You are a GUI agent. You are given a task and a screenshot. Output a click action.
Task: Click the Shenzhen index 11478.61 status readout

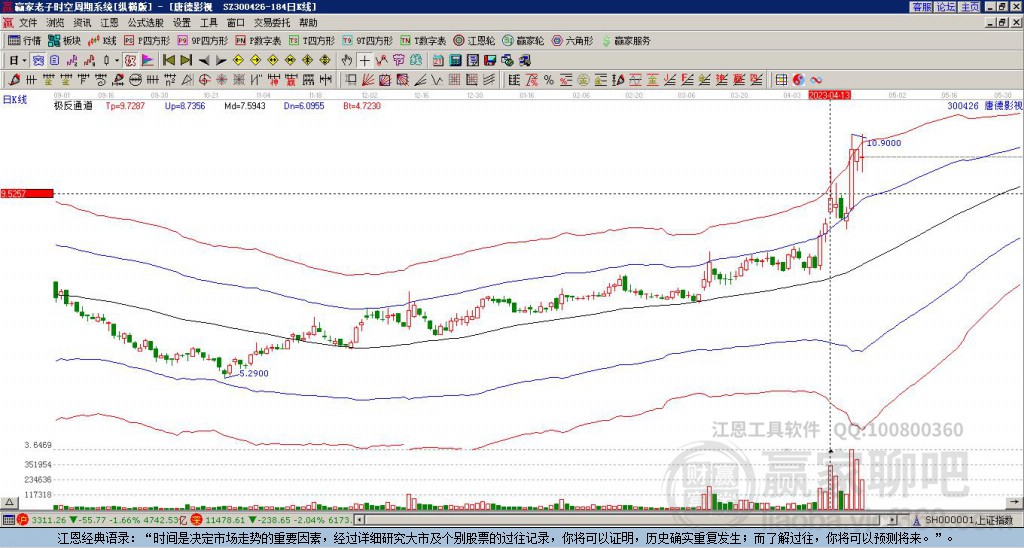[x=226, y=520]
